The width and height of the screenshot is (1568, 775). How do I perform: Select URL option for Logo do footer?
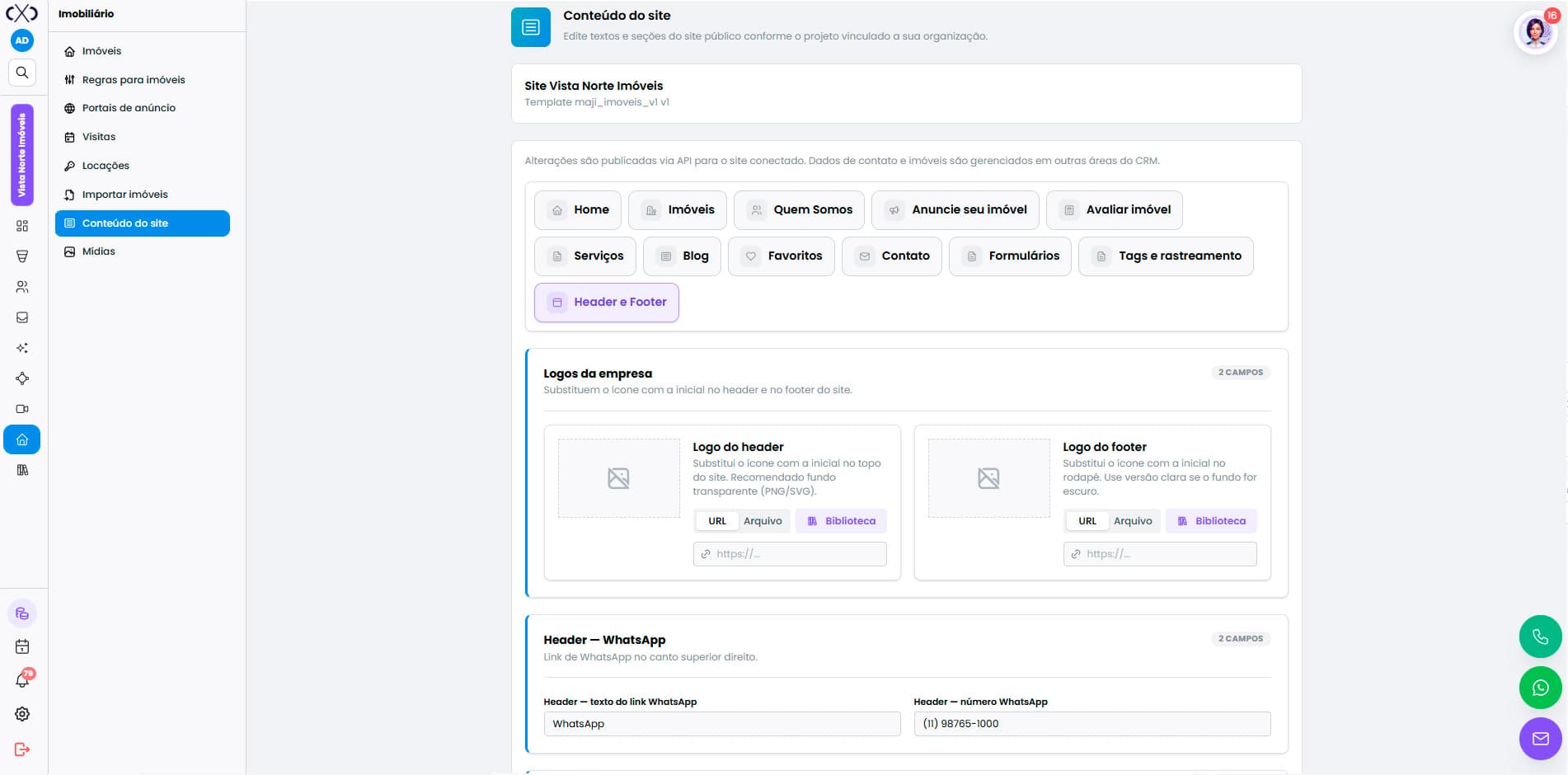click(1087, 521)
